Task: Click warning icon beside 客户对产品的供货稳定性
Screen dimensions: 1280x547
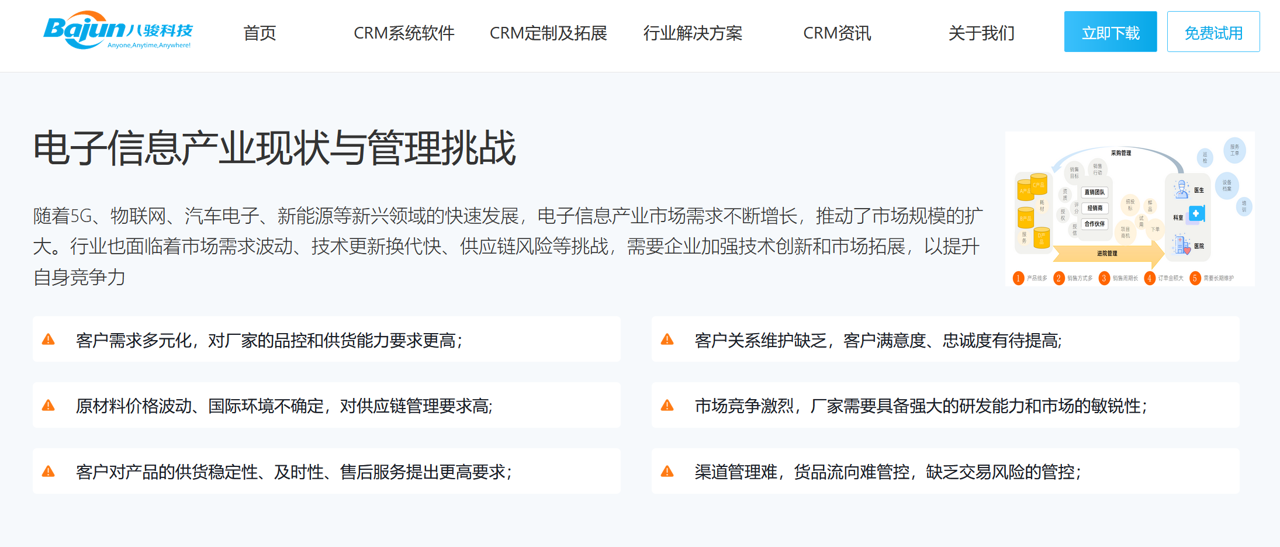Action: click(x=48, y=471)
